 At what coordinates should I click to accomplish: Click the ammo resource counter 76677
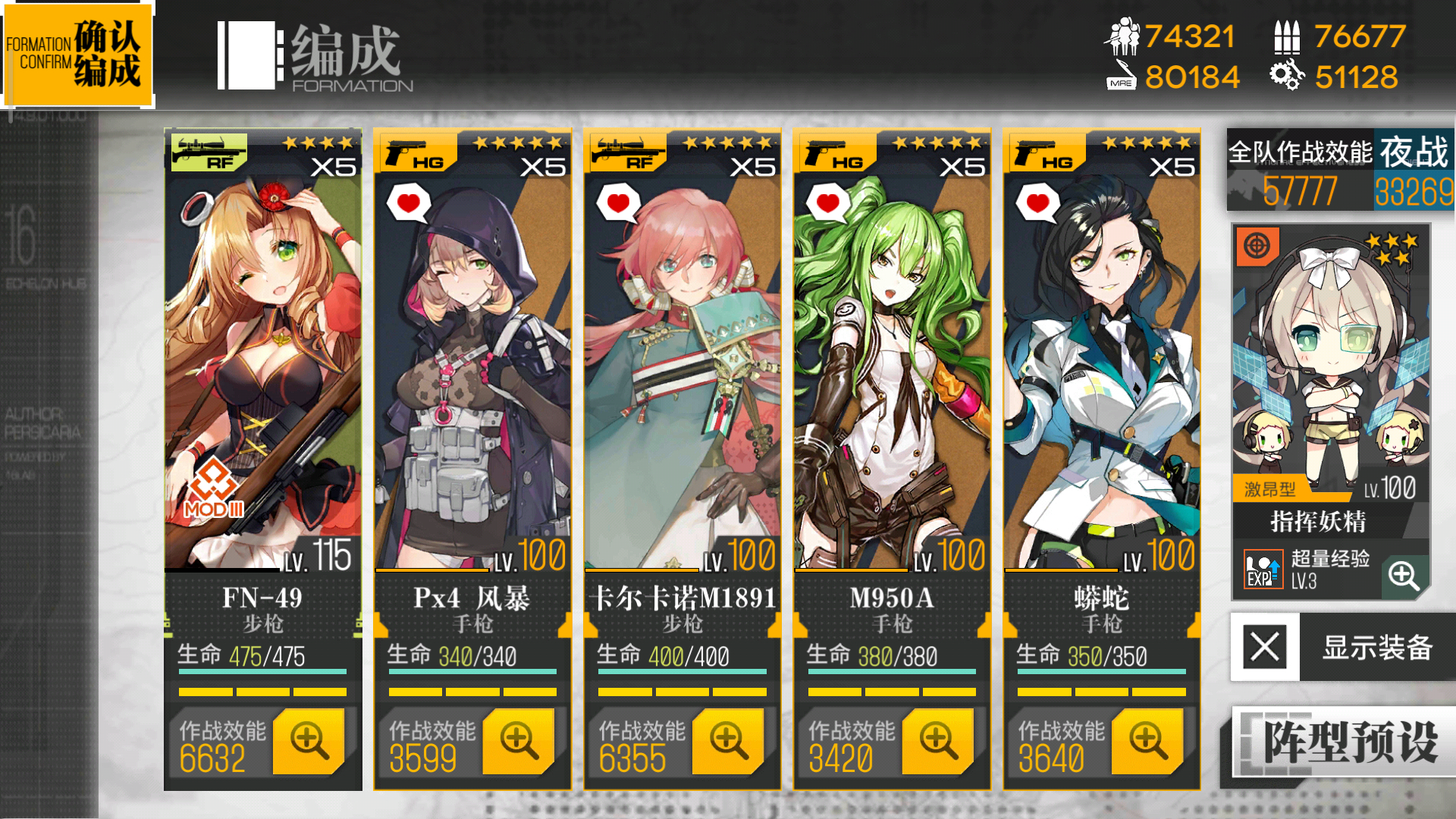[x=1340, y=36]
